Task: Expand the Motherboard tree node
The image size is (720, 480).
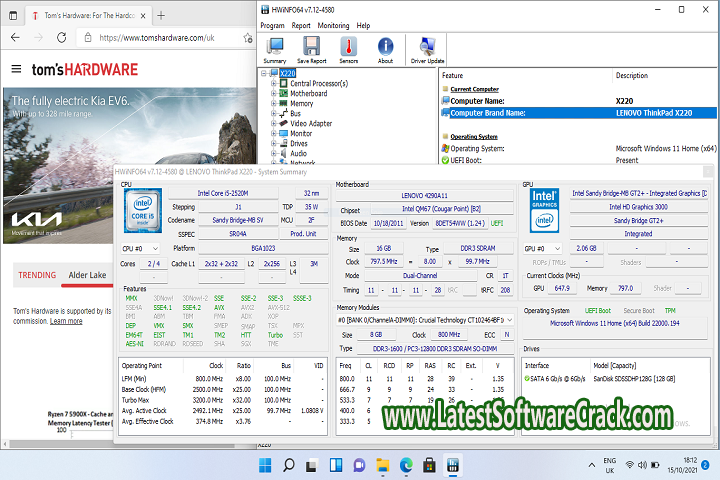Action: pyautogui.click(x=274, y=93)
